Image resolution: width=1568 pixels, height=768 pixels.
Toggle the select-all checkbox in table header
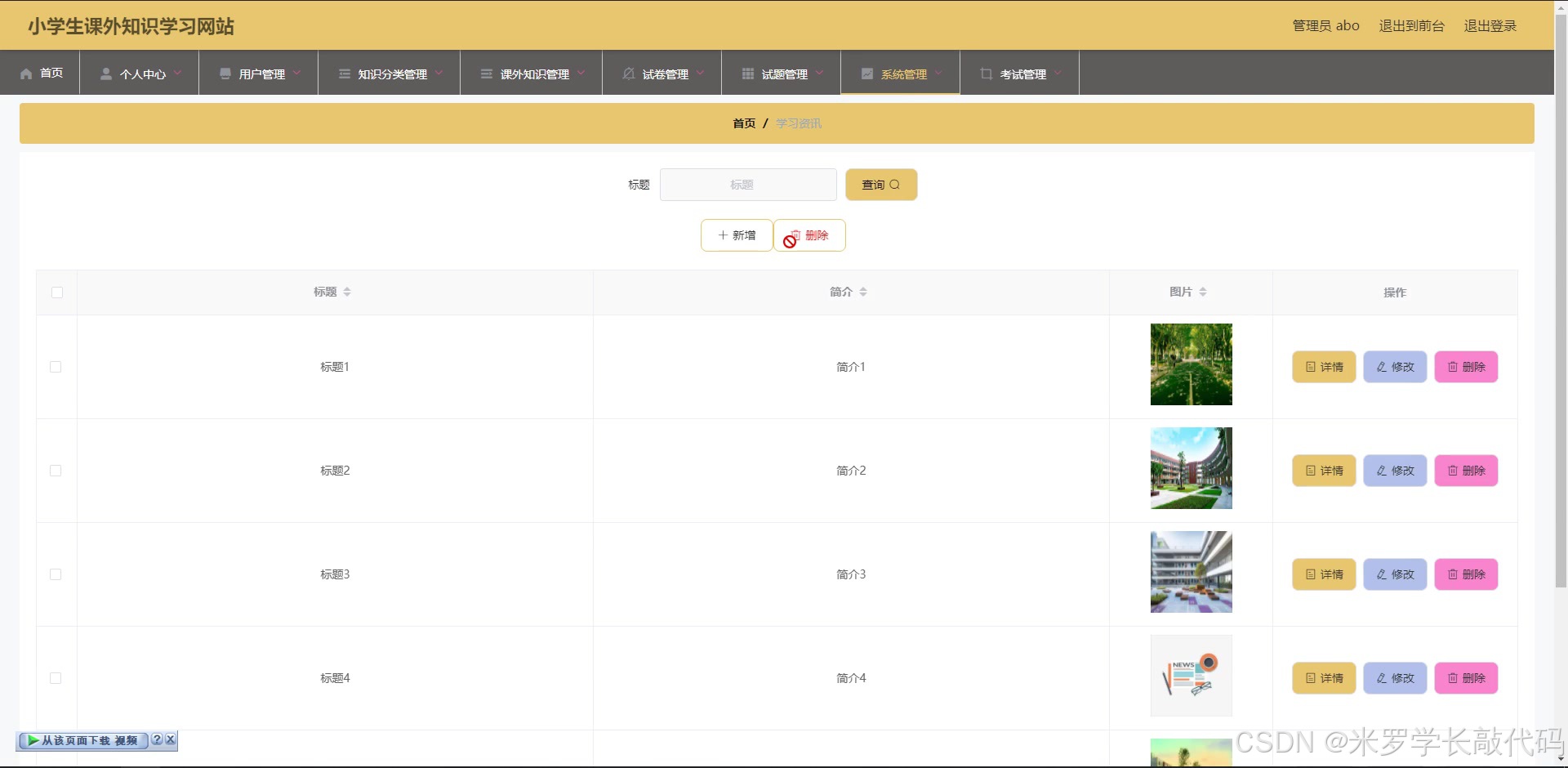tap(57, 292)
